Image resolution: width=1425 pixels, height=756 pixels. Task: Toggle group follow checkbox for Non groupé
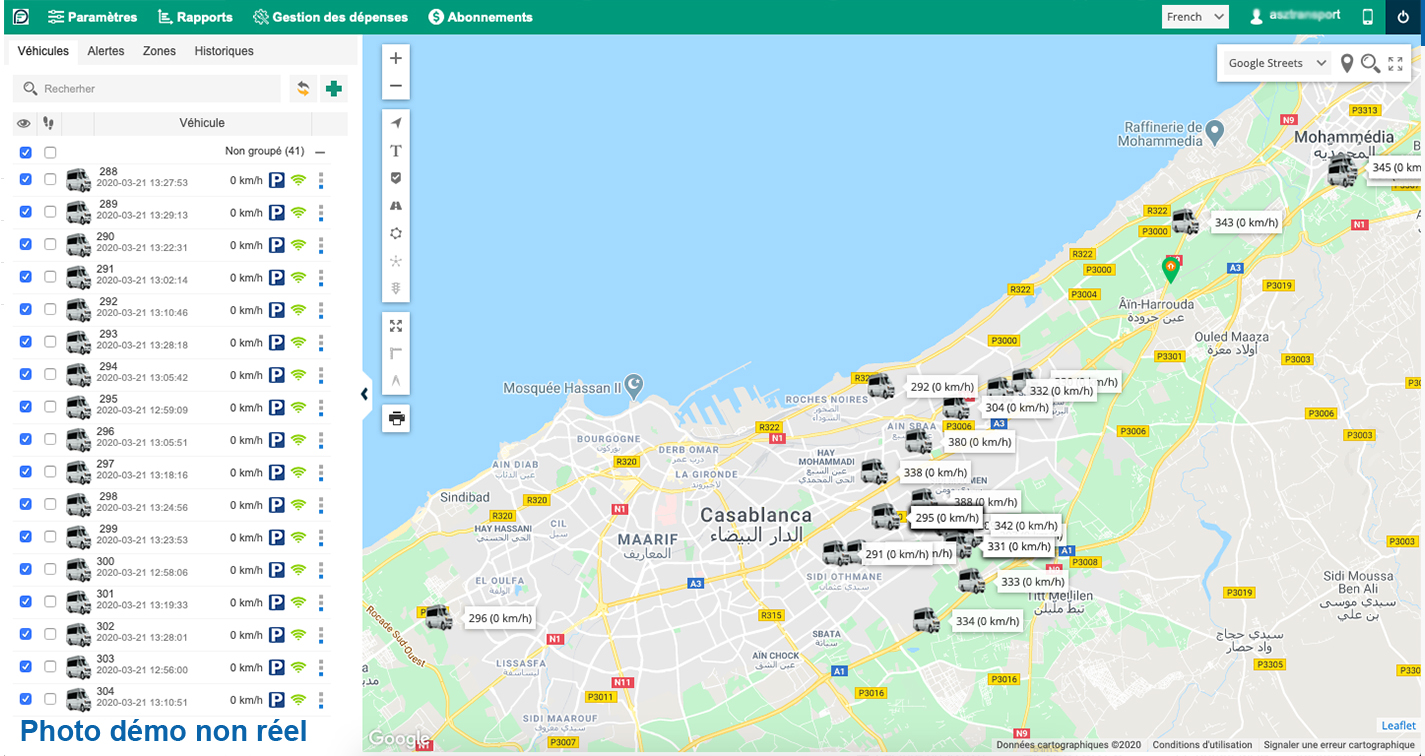coord(50,152)
